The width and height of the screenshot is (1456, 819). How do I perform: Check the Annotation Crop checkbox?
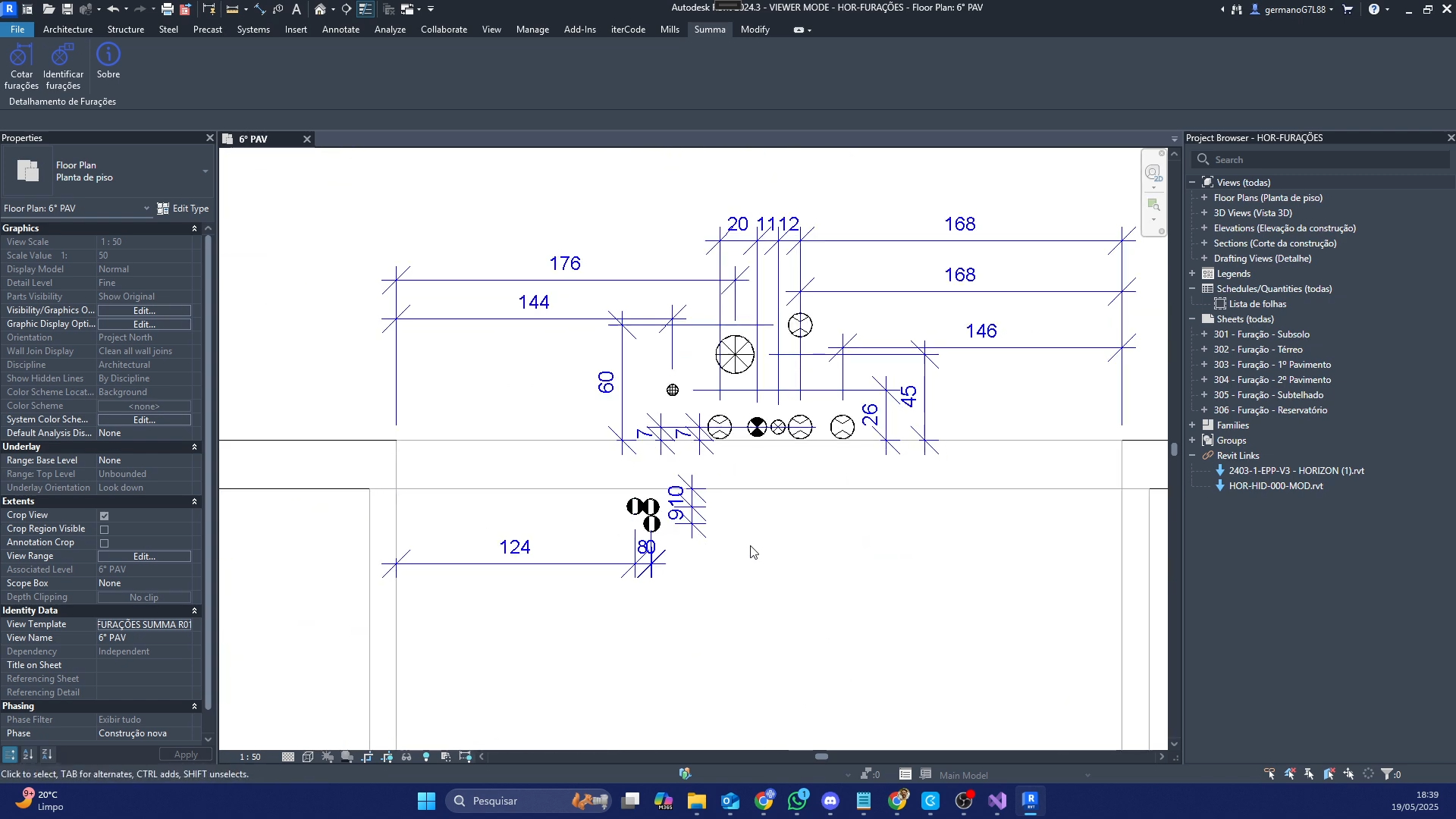point(105,543)
